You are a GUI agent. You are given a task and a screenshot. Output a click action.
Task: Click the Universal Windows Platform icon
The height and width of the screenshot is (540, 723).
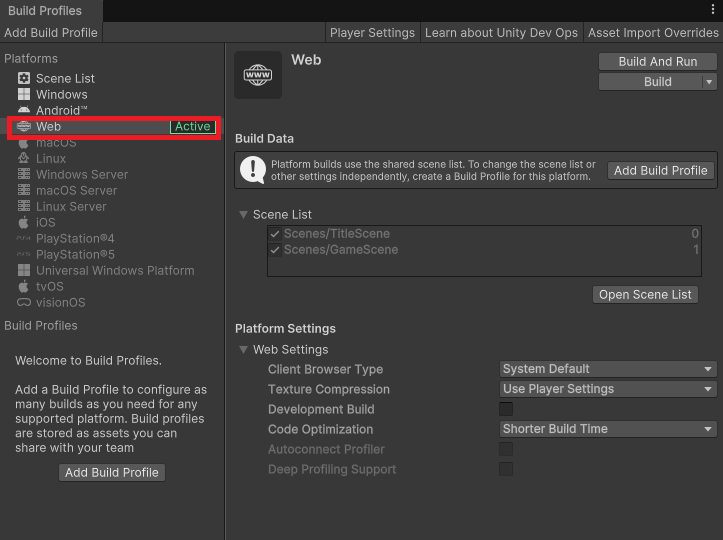pyautogui.click(x=24, y=270)
